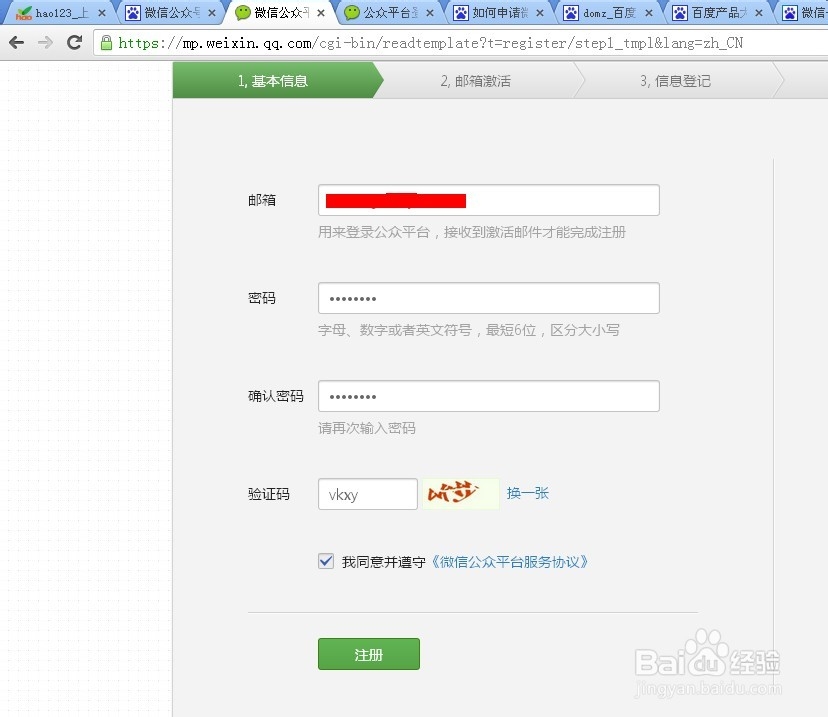Viewport: 828px width, 717px height.
Task: Click the Baidu paw favicon on domz tab
Action: (x=571, y=13)
